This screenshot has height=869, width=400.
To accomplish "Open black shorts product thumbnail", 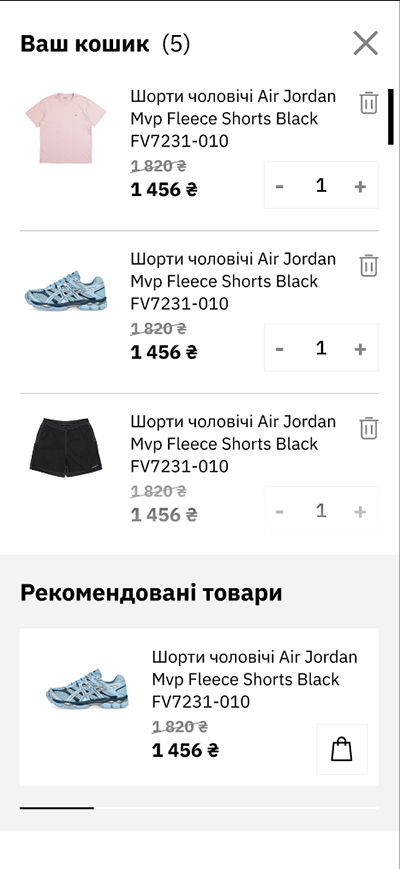I will (65, 448).
